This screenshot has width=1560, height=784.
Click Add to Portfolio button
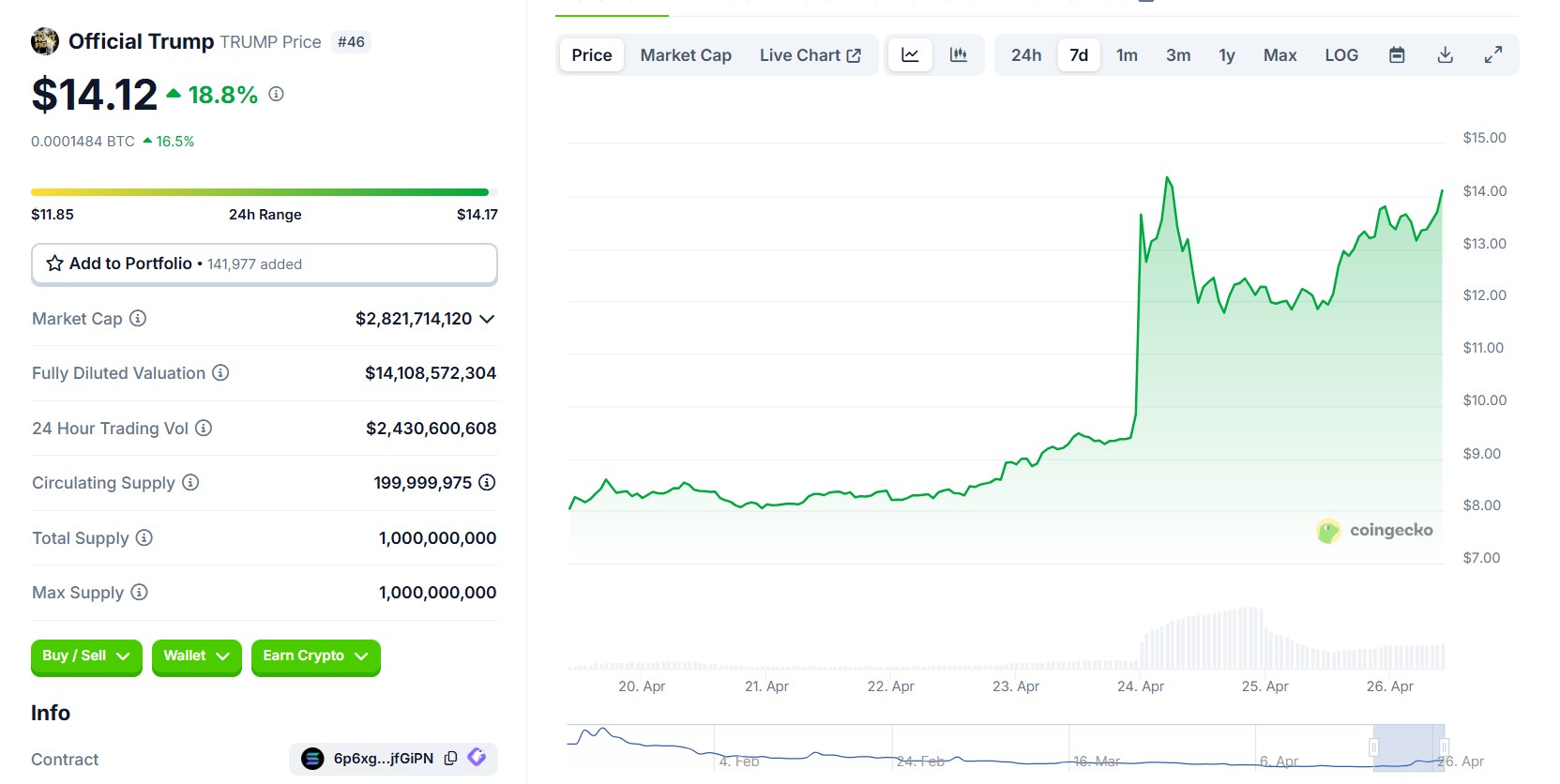pyautogui.click(x=265, y=264)
